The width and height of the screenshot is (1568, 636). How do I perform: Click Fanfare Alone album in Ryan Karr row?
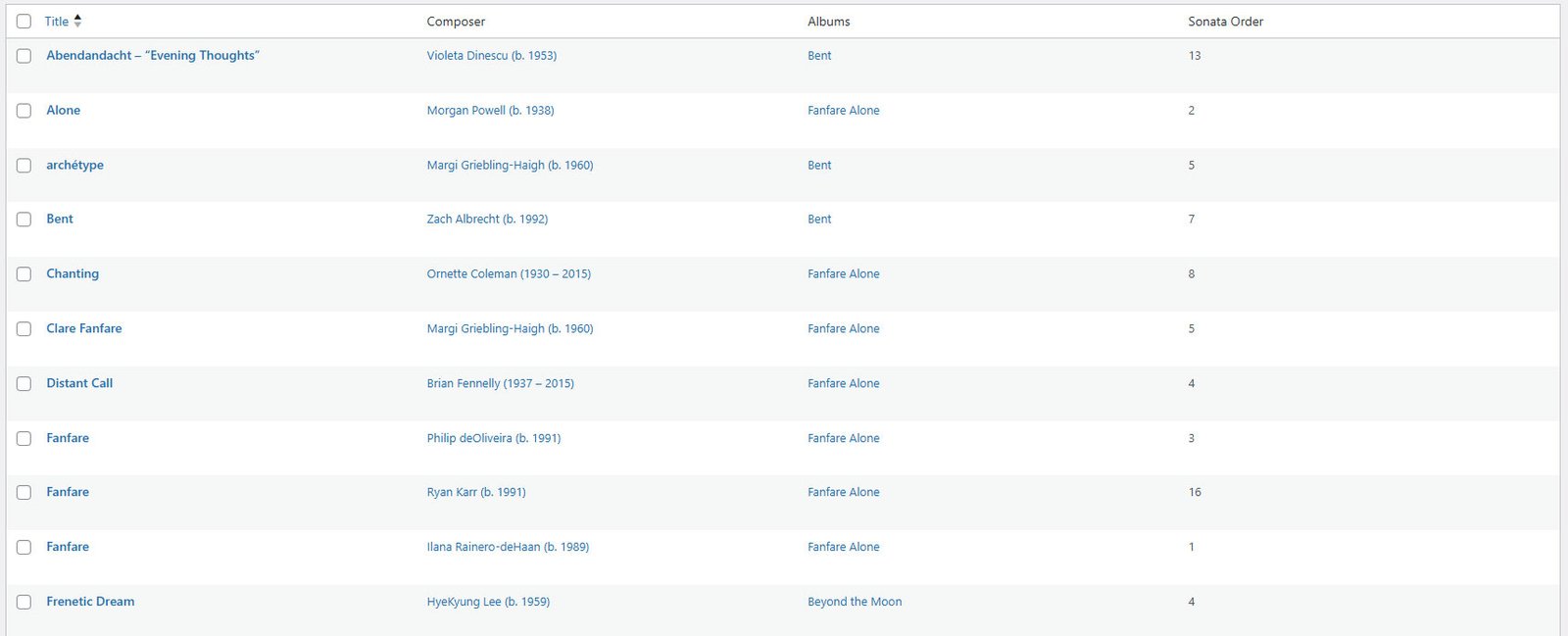[x=844, y=493]
